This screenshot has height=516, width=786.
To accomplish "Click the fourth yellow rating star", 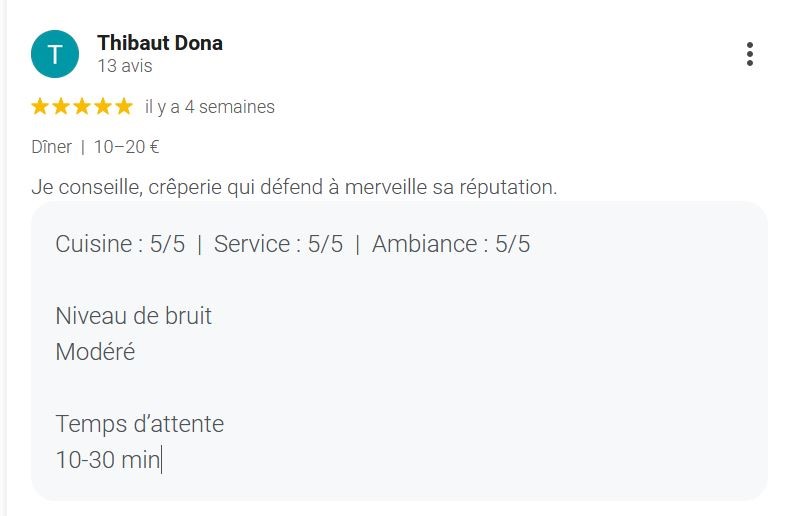I will 103,106.
